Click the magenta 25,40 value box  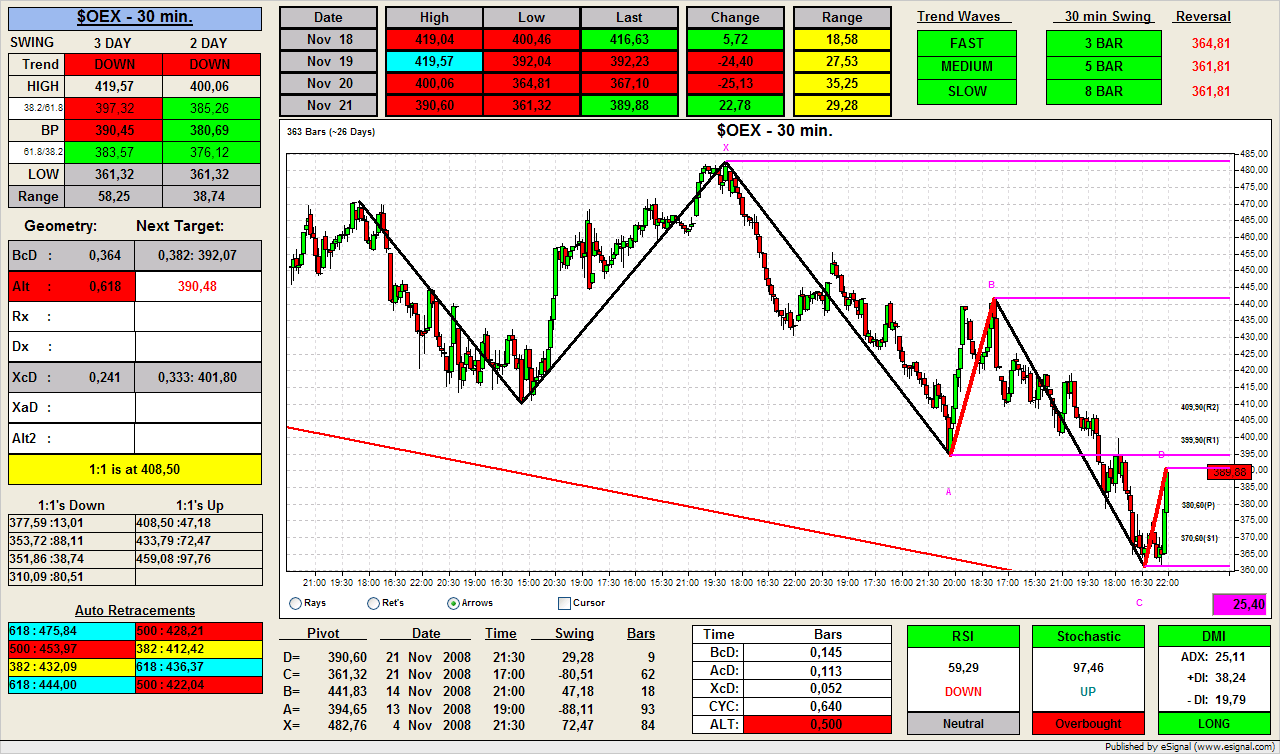coord(1240,604)
